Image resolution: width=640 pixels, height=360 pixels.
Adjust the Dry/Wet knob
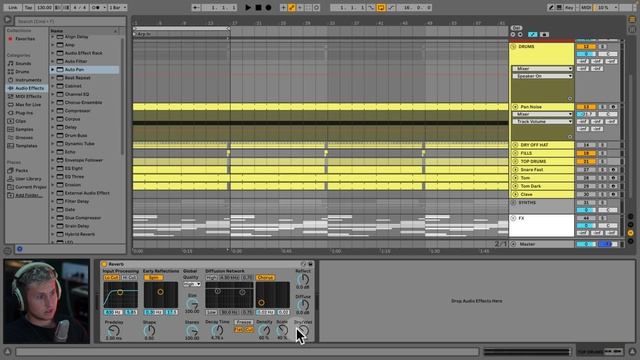click(303, 331)
